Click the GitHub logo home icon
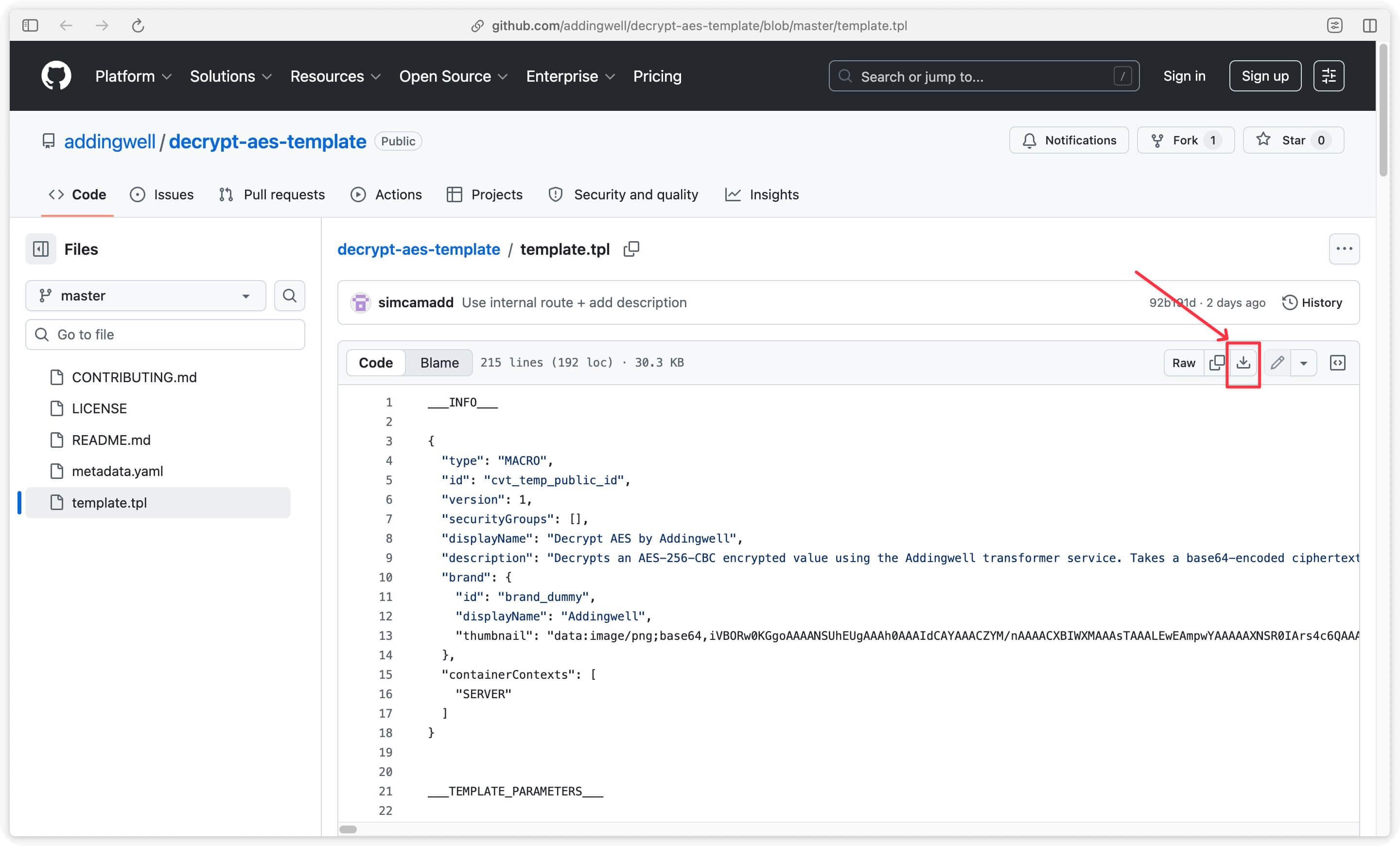This screenshot has width=1400, height=846. tap(56, 75)
